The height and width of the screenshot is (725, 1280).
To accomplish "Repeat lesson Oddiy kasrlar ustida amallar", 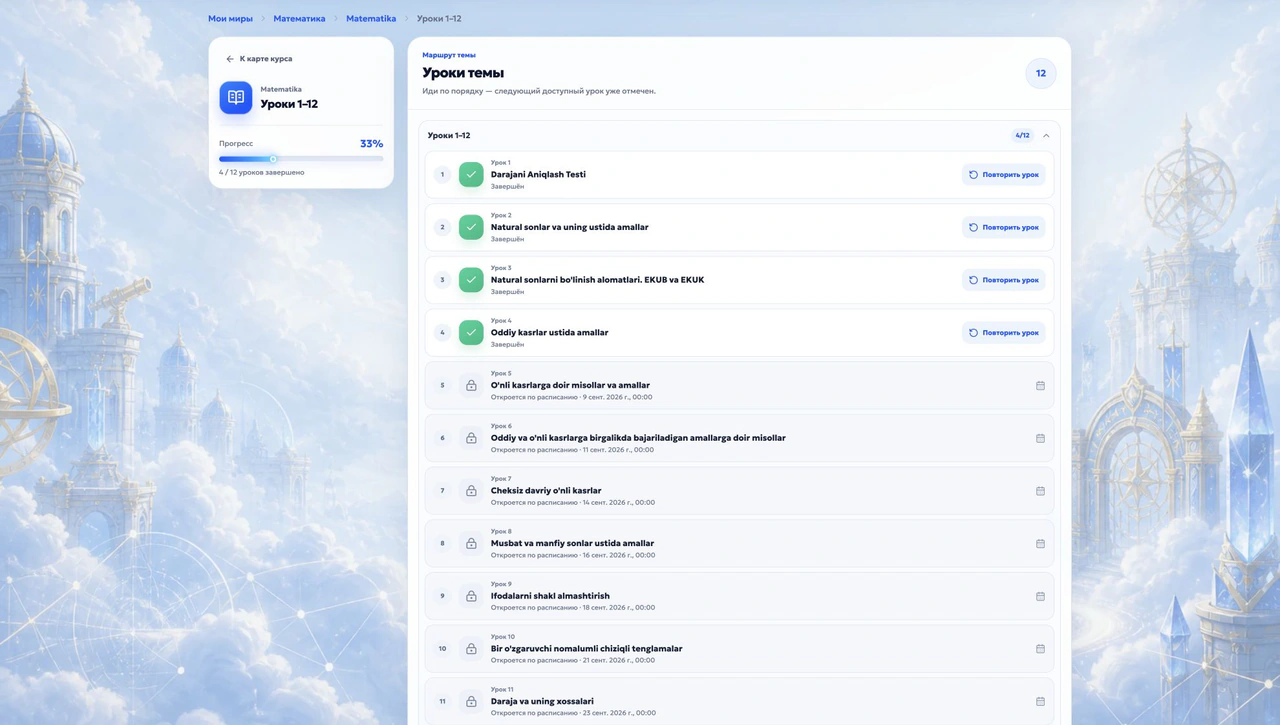I will point(1004,332).
